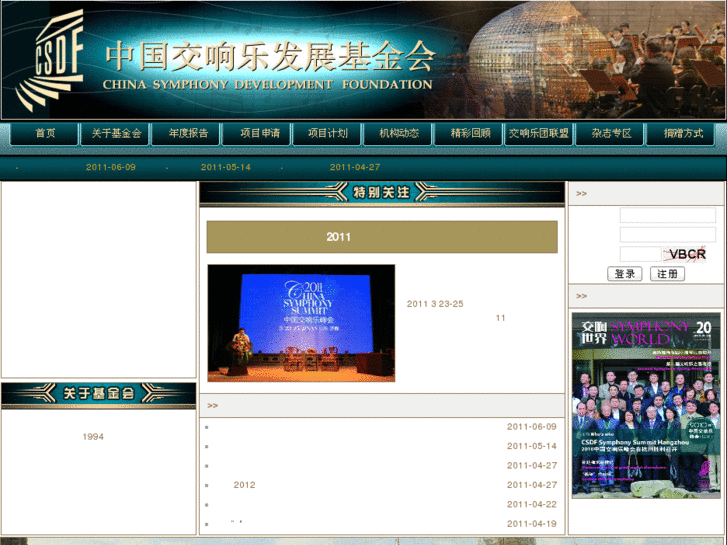Click the gold 2011 headline banner

(x=382, y=237)
